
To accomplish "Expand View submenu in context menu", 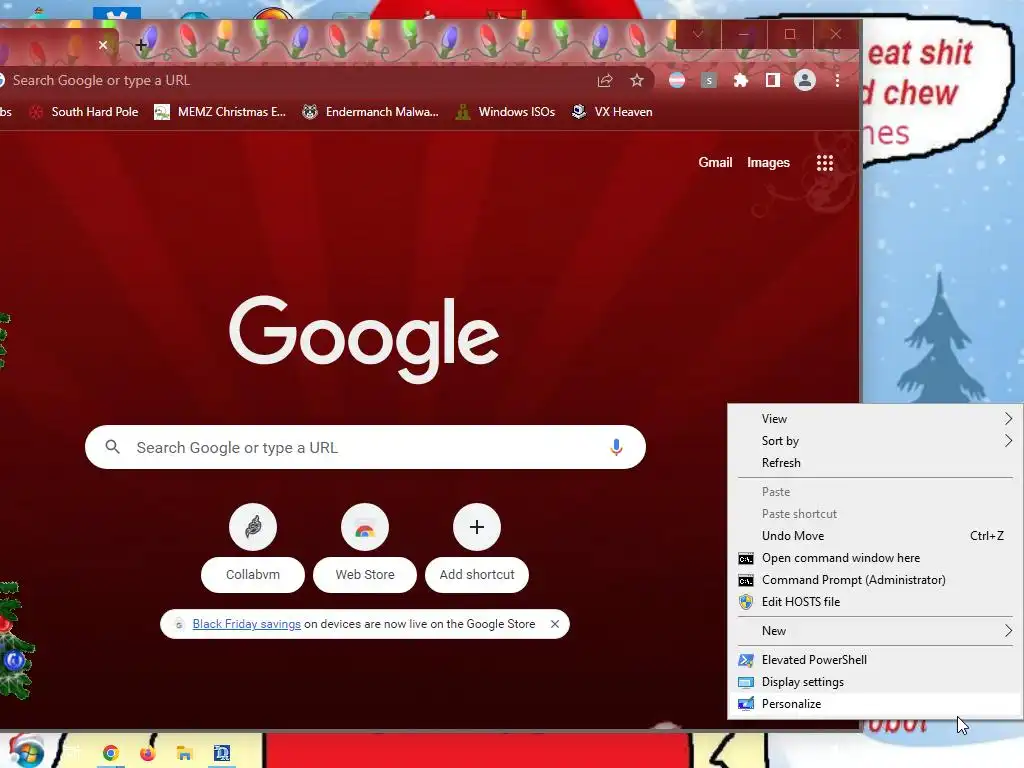I will [x=875, y=419].
